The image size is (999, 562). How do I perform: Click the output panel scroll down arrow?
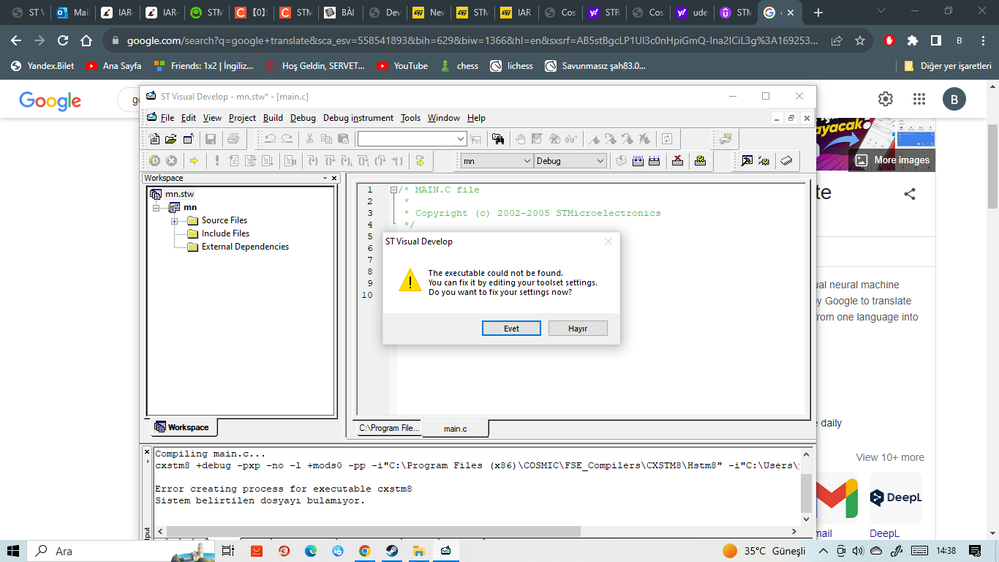click(x=806, y=519)
